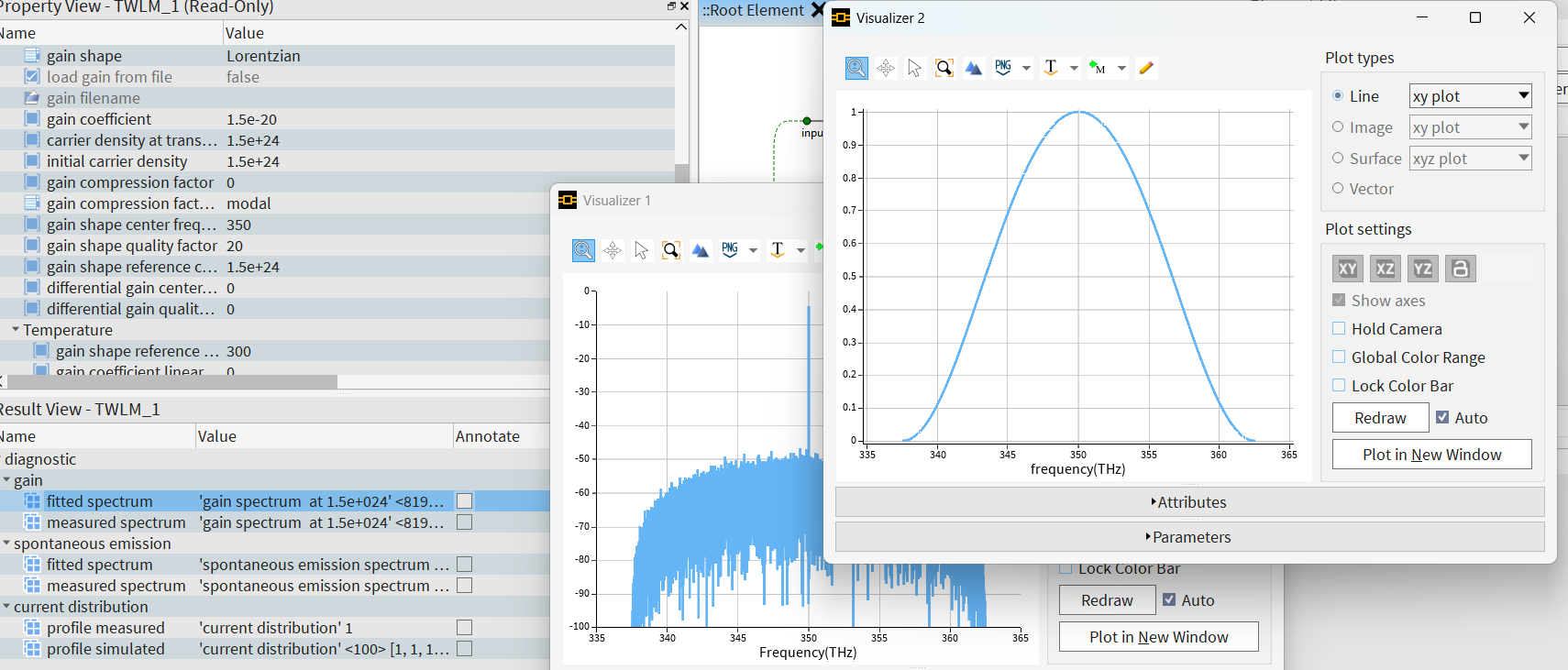The width and height of the screenshot is (1568, 670).
Task: Click the lock icon next to YZ button
Action: [1460, 269]
